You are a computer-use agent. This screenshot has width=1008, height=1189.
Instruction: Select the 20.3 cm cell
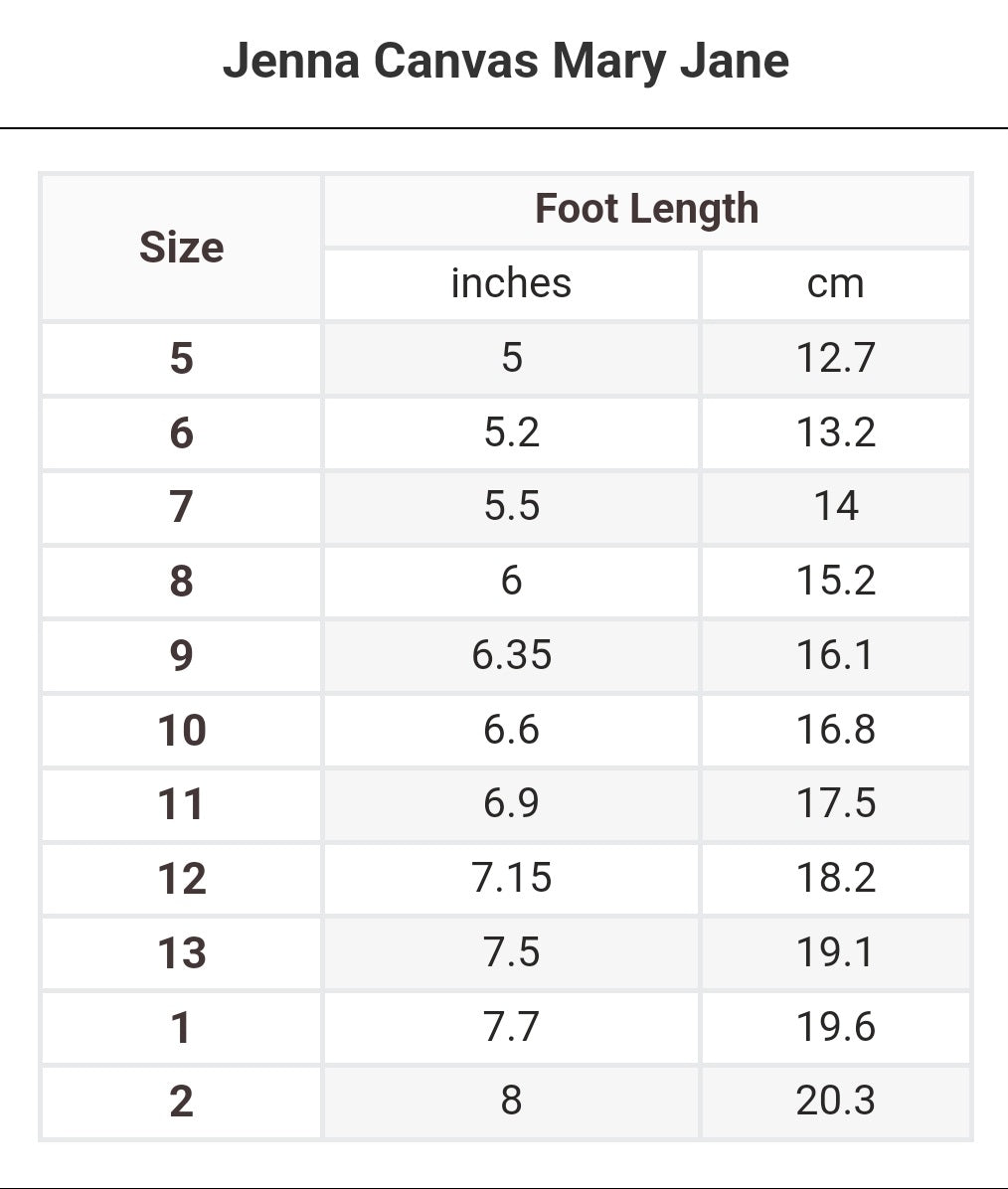tap(835, 1101)
